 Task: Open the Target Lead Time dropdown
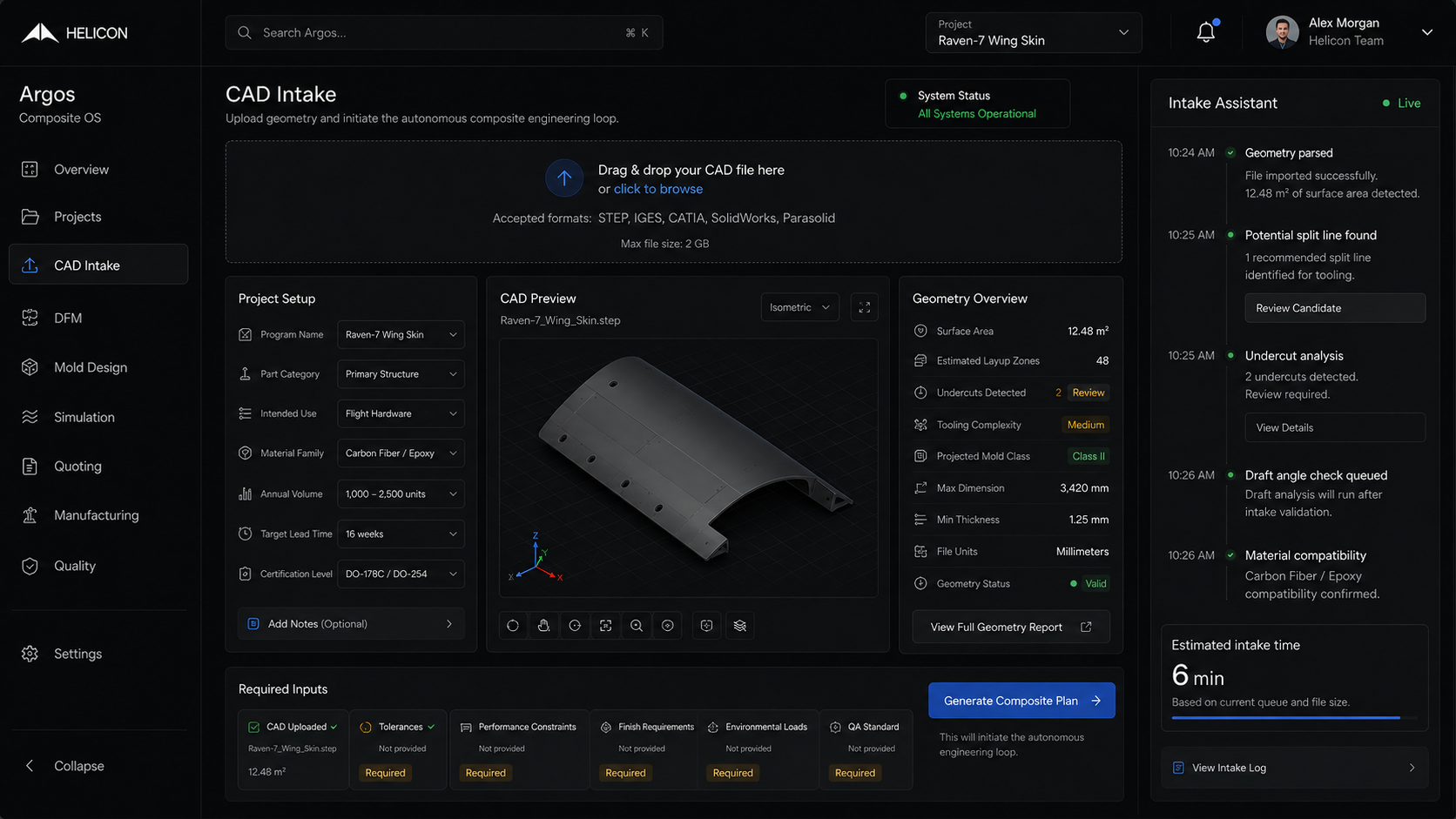pyautogui.click(x=401, y=534)
